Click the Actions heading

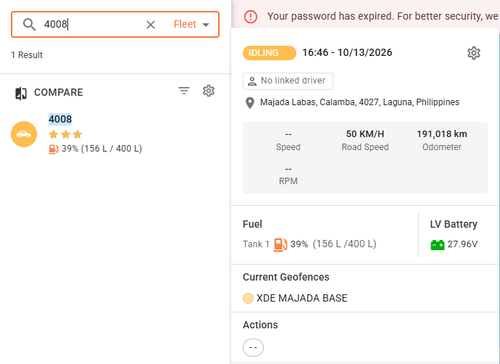tap(260, 325)
